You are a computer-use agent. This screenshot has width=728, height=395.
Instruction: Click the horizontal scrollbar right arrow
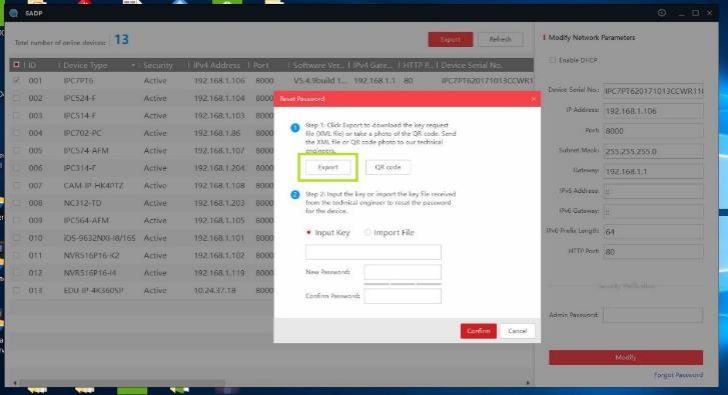click(x=528, y=382)
